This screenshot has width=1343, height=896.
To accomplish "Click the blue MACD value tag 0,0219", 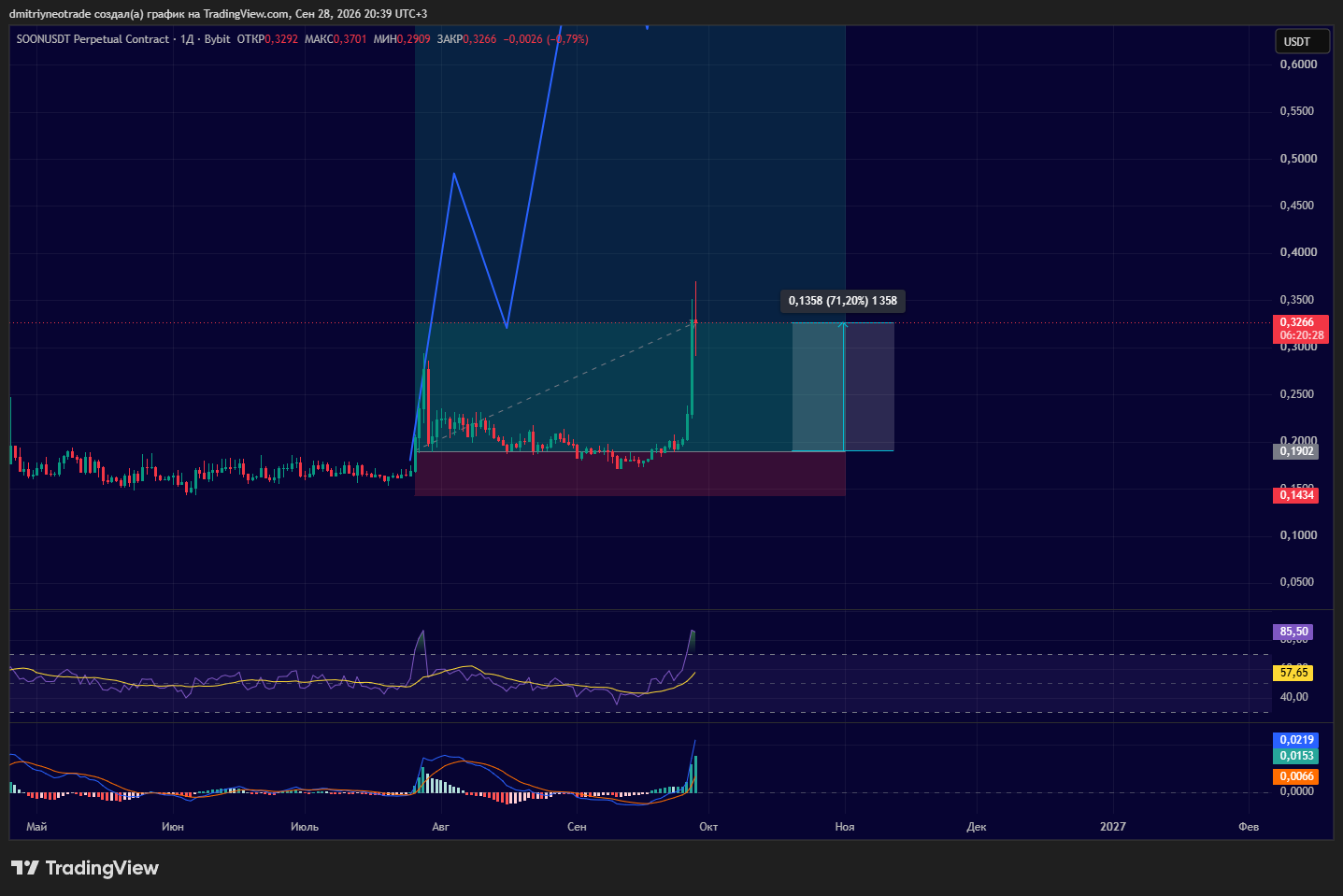I will pos(1296,740).
